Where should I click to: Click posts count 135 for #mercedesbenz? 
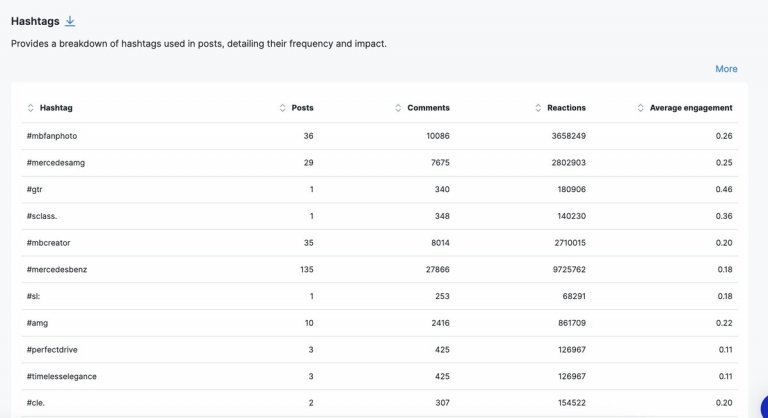point(307,270)
